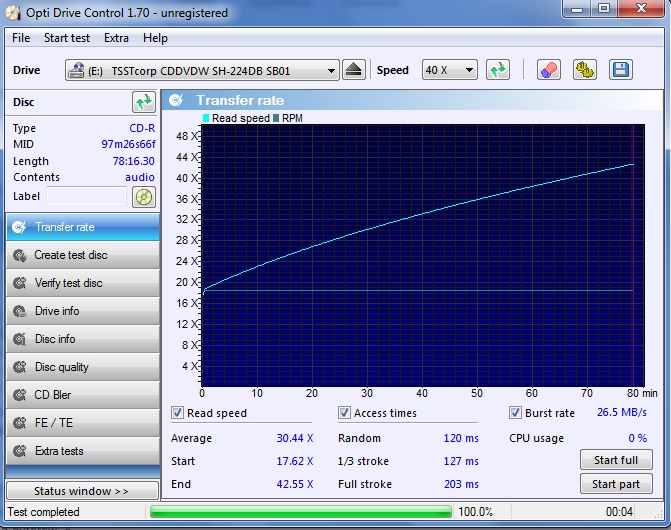Click the Start part button
Image resolution: width=671 pixels, height=530 pixels.
616,484
